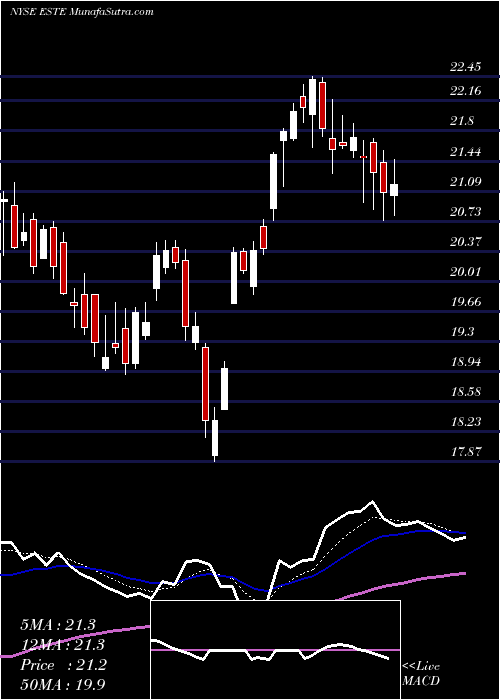Click the 19.66 price level label
Image resolution: width=500 pixels, height=700 pixels.
point(465,301)
